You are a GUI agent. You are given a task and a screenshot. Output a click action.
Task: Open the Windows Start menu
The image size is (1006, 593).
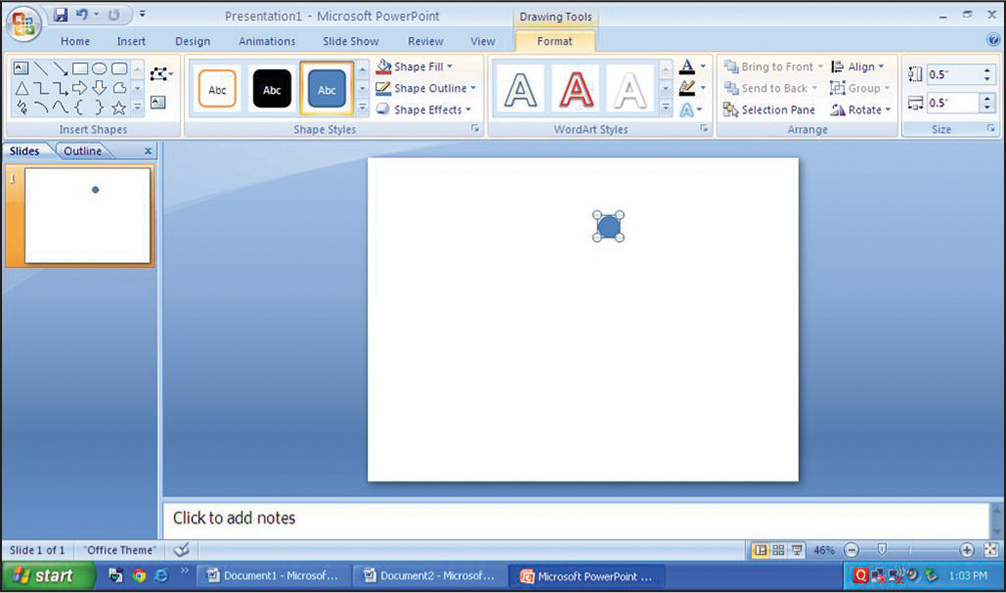49,575
